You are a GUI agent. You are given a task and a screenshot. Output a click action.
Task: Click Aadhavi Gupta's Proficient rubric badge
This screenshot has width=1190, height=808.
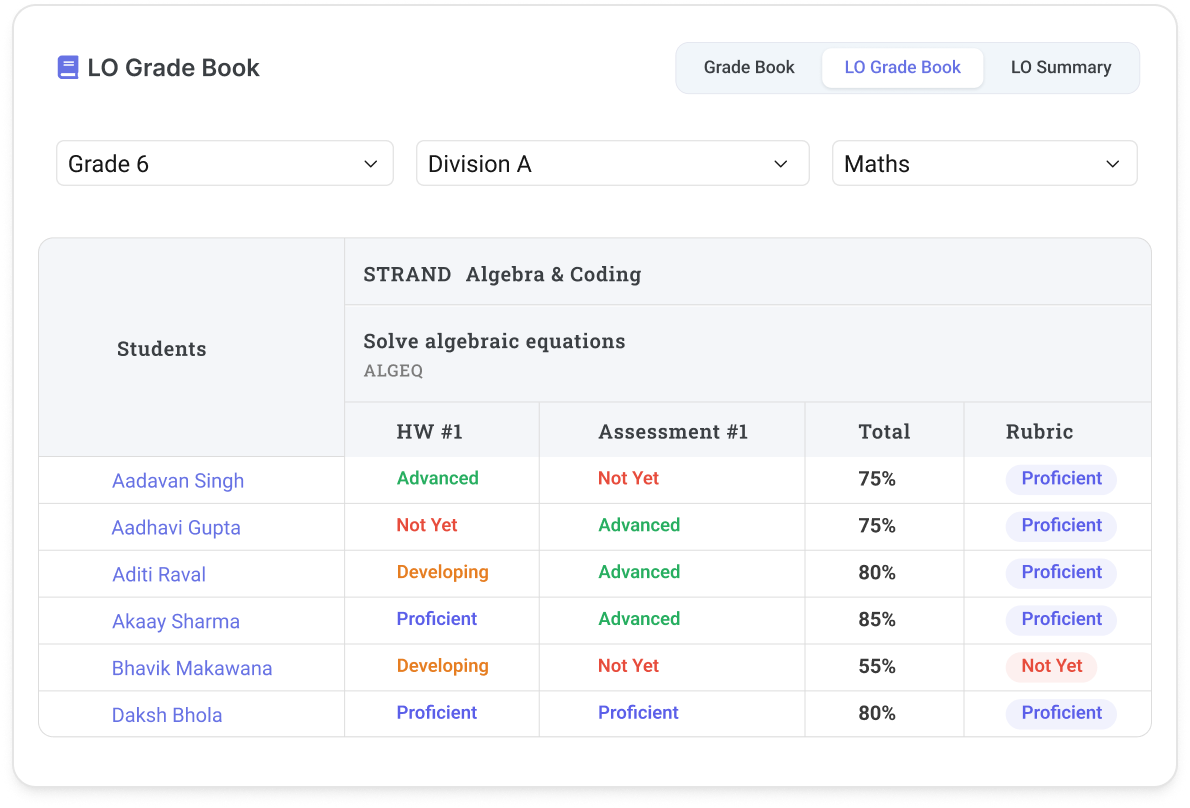[1061, 526]
